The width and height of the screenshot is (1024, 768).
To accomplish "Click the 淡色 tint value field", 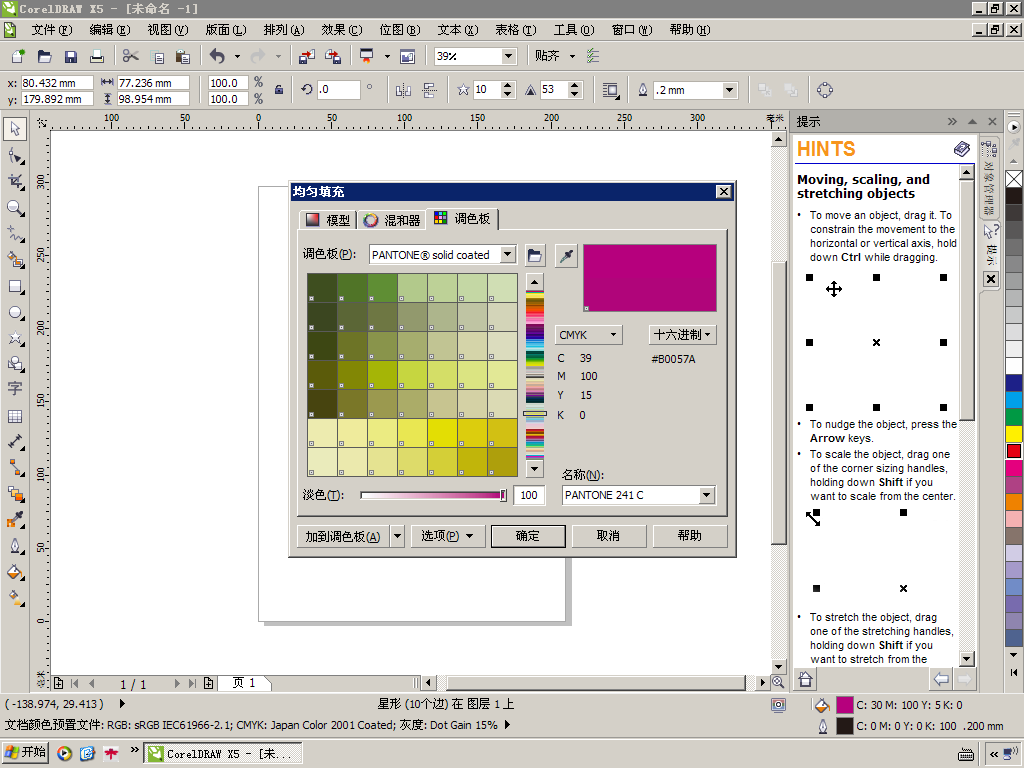I will [529, 495].
